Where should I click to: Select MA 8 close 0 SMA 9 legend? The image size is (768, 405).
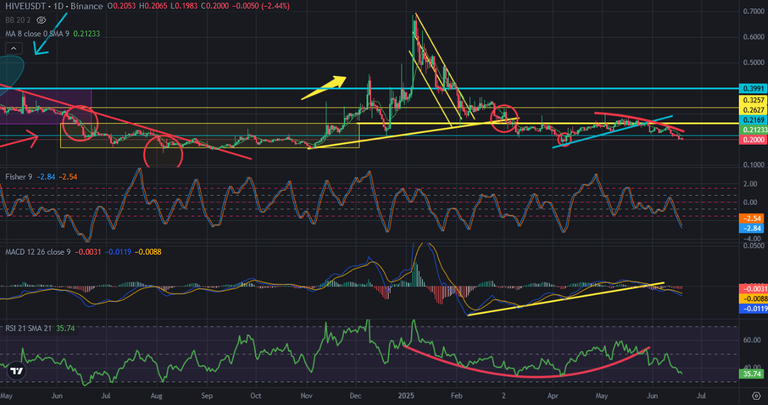[38, 34]
